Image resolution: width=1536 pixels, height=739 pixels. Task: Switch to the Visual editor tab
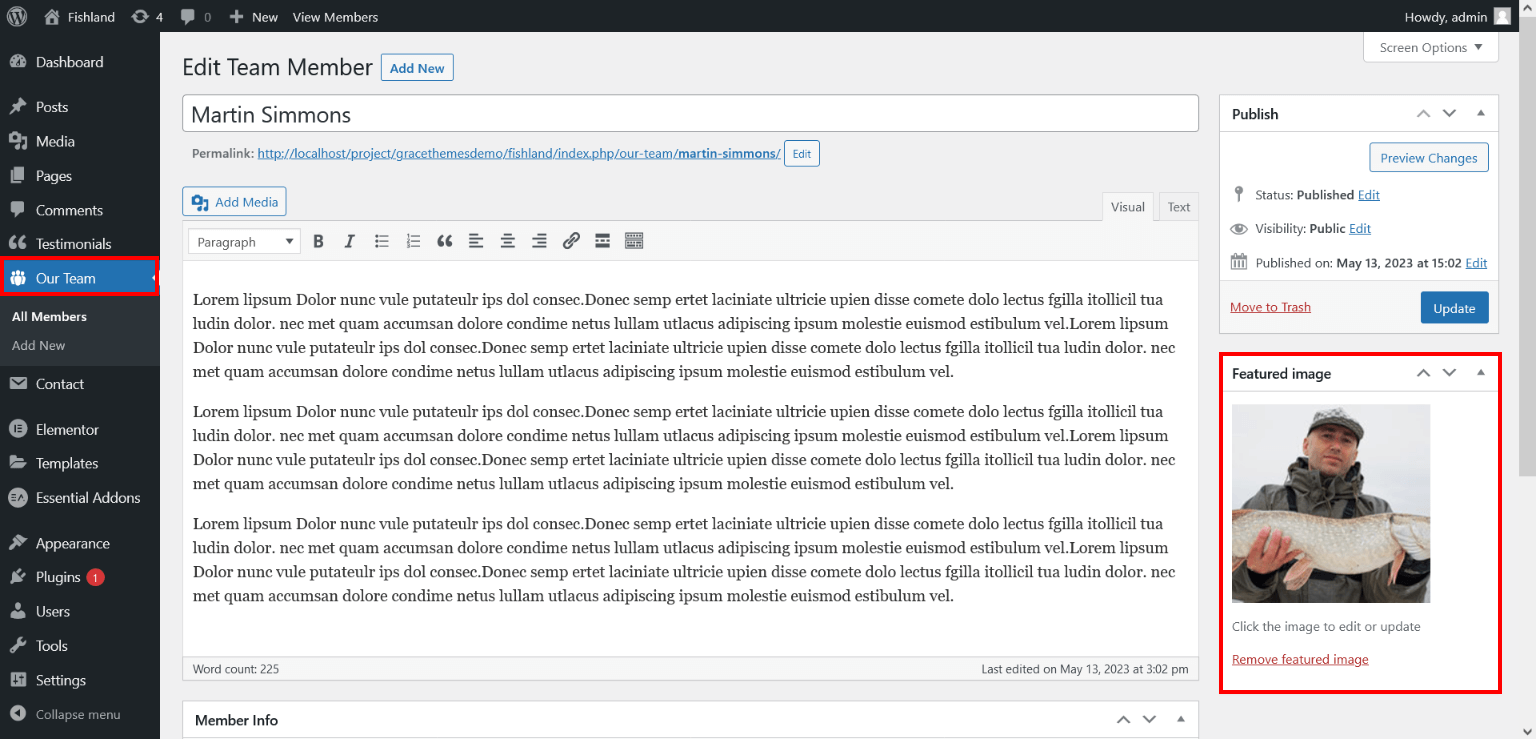point(1128,207)
